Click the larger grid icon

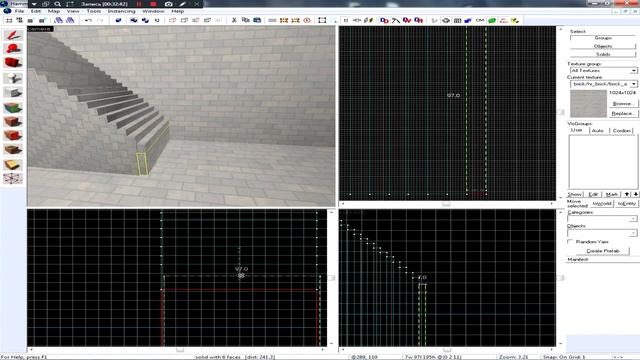(42, 20)
